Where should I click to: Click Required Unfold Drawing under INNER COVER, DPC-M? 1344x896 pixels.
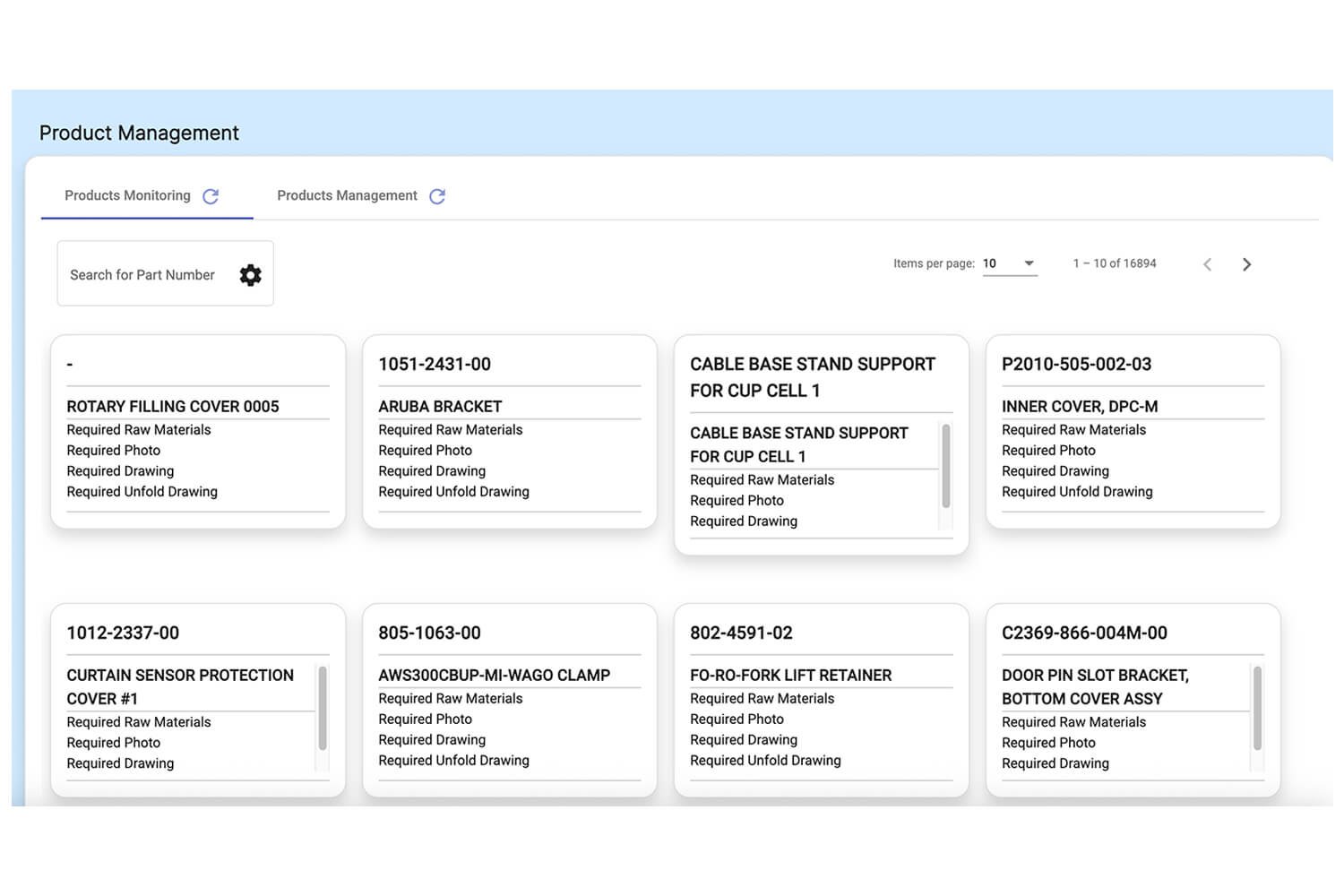(1077, 492)
